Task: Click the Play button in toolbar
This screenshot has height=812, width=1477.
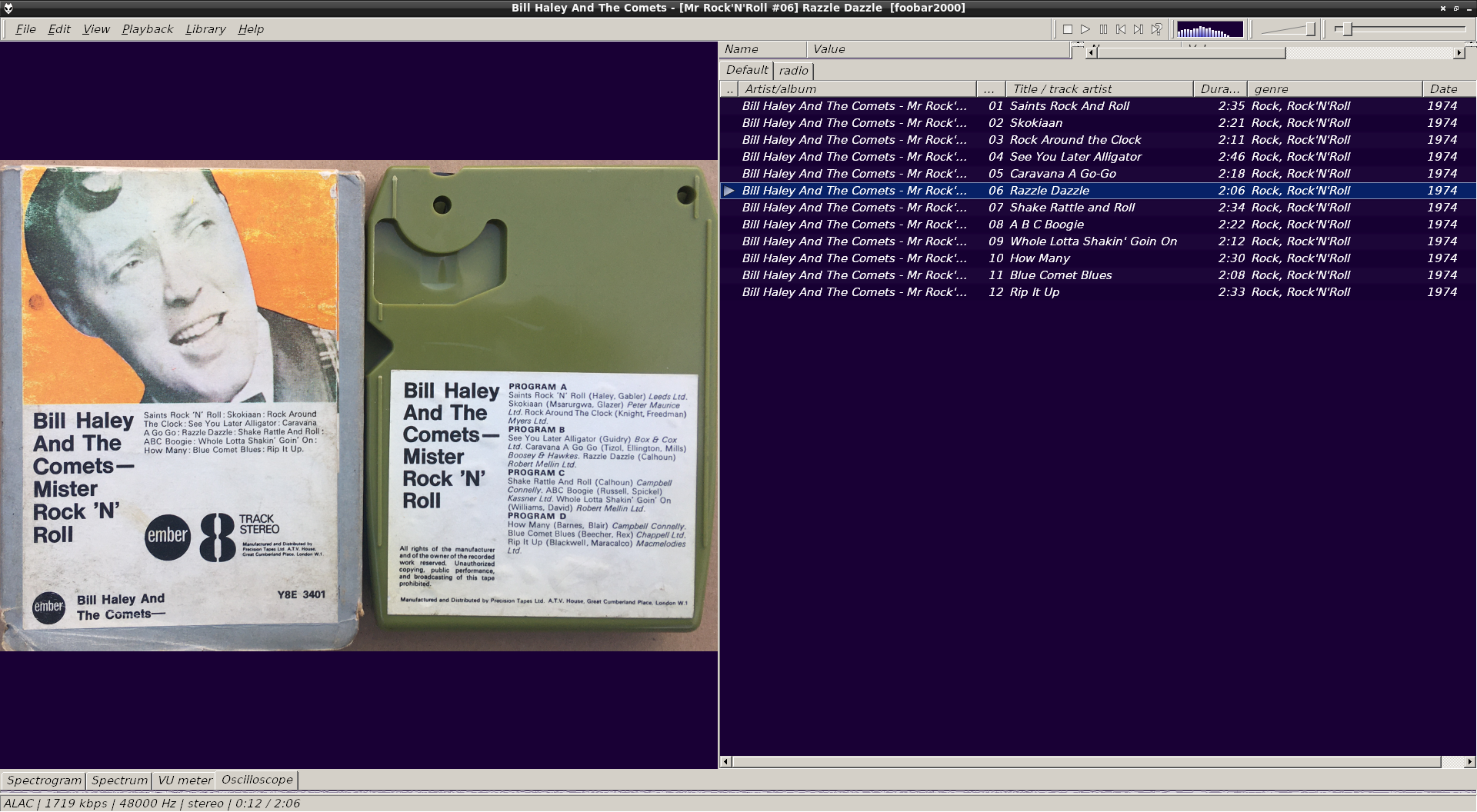Action: (x=1085, y=29)
